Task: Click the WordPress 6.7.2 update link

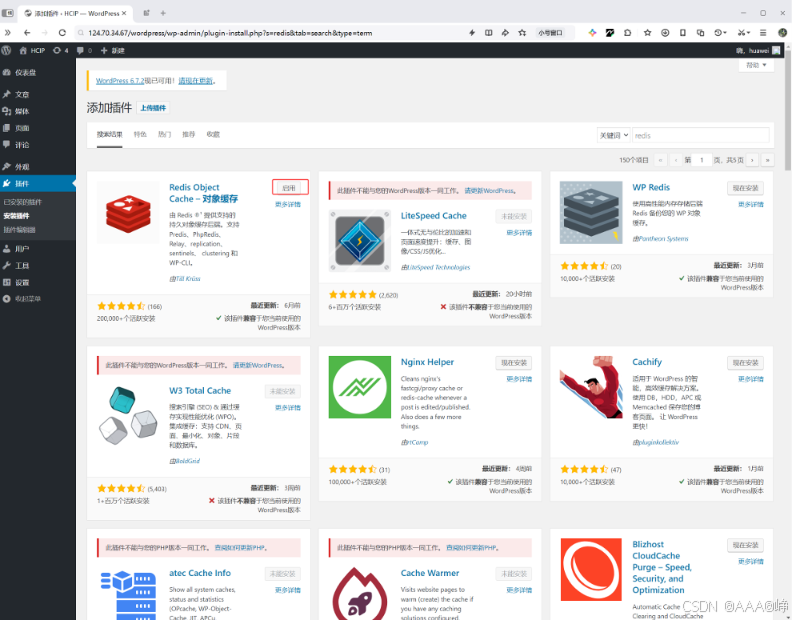Action: [120, 81]
